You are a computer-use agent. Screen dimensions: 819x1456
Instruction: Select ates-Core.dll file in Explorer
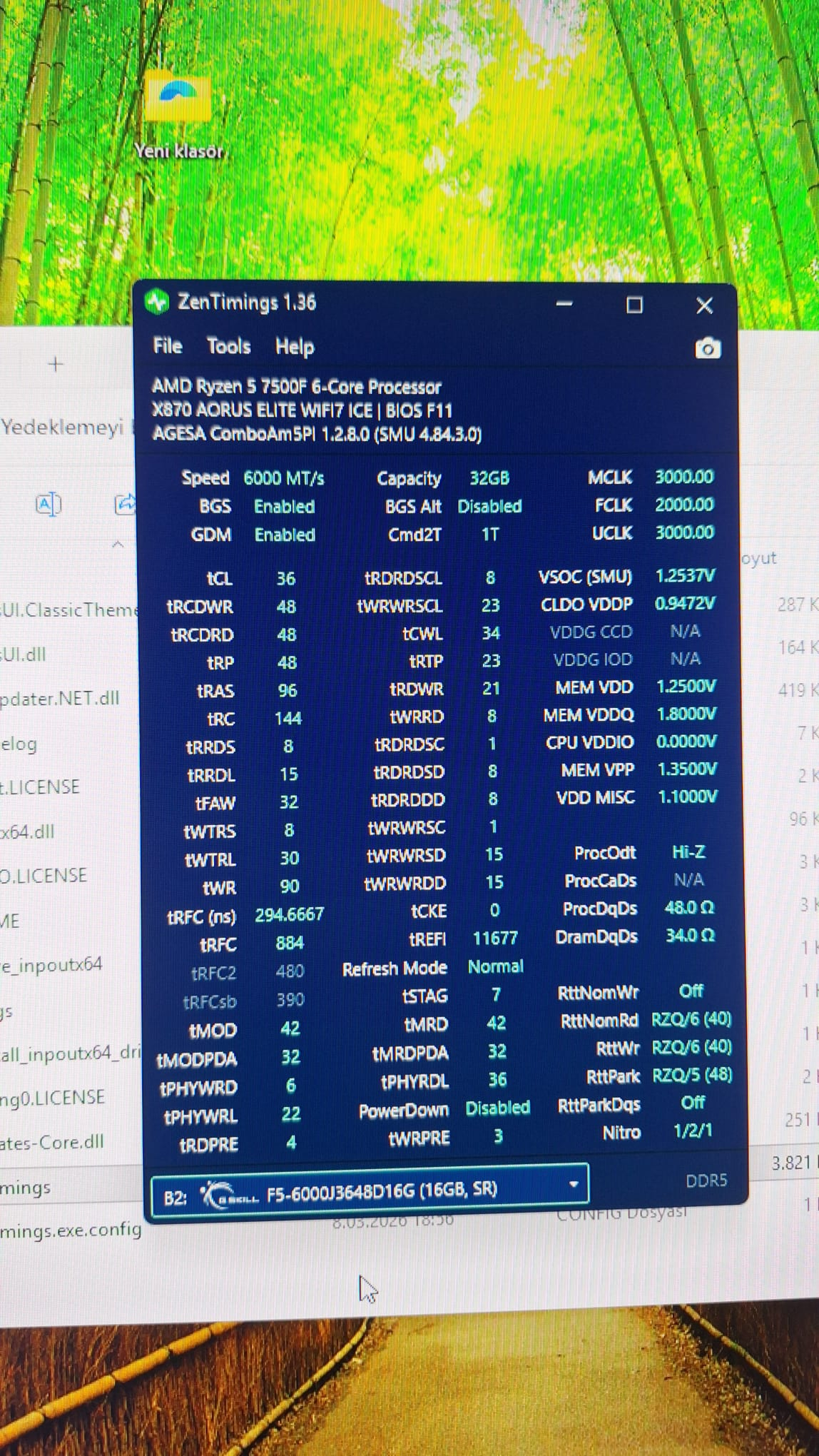[52, 1141]
